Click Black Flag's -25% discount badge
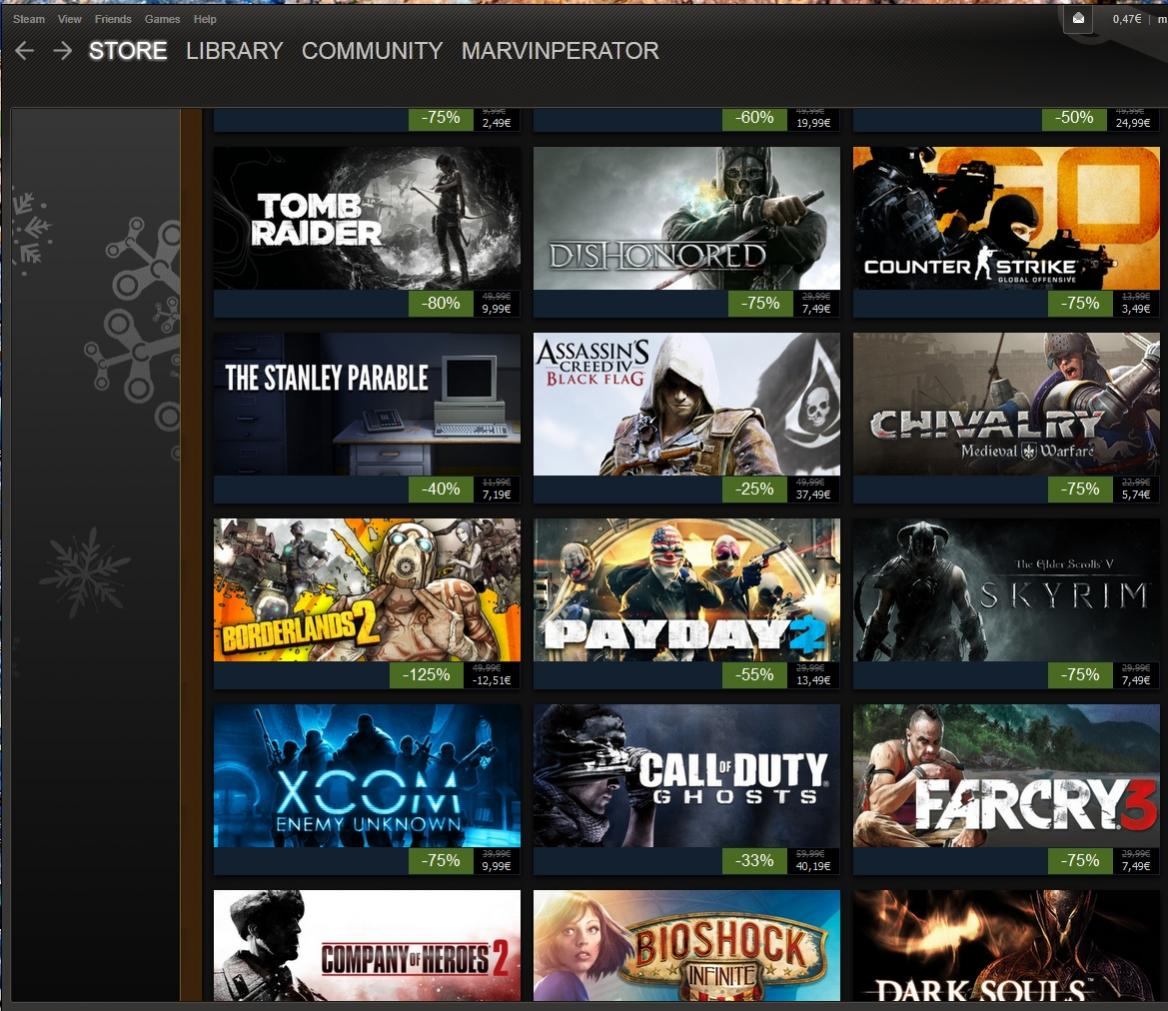The image size is (1168, 1011). [754, 489]
